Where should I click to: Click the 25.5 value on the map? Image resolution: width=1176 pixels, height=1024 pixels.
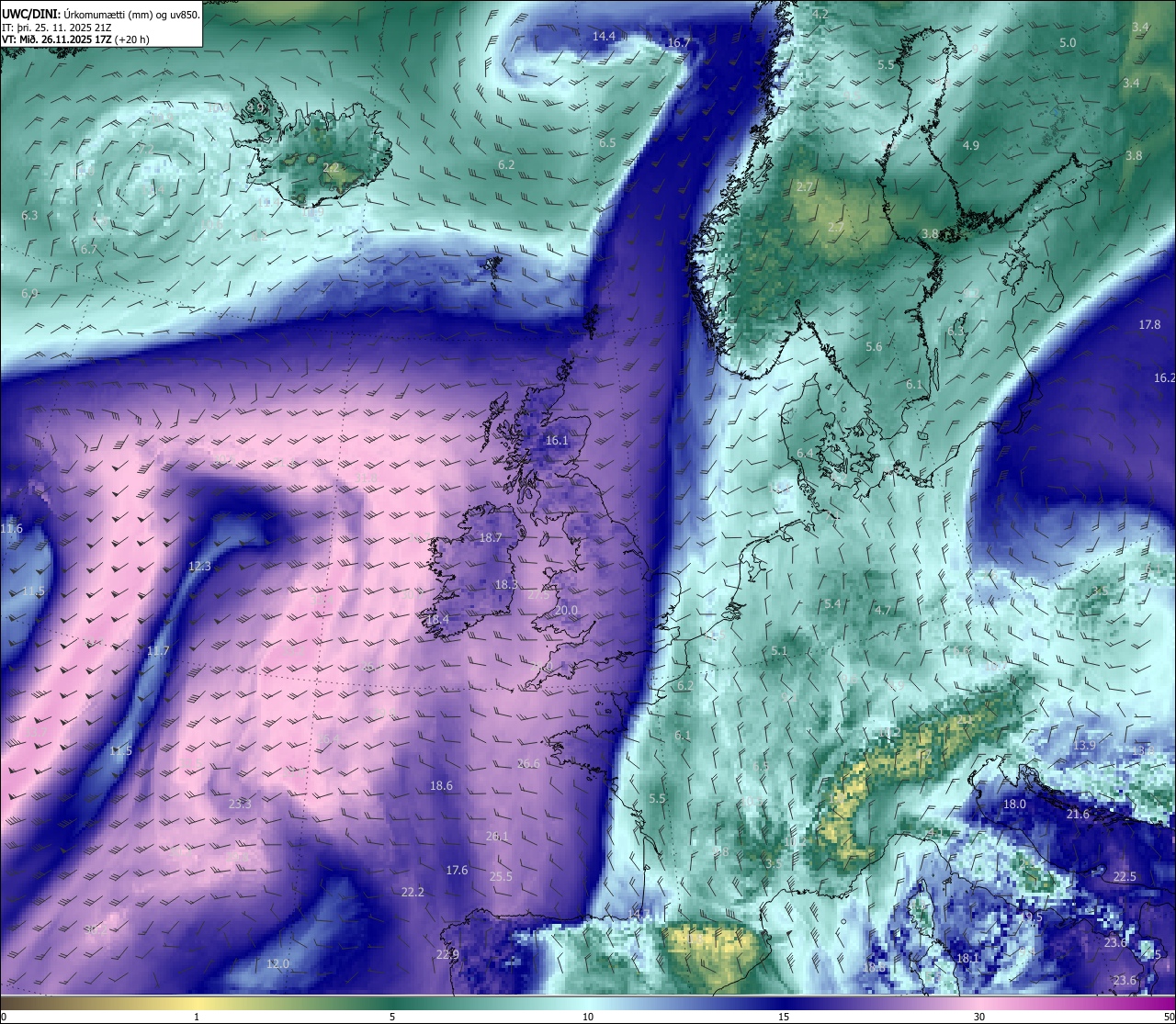click(x=501, y=877)
